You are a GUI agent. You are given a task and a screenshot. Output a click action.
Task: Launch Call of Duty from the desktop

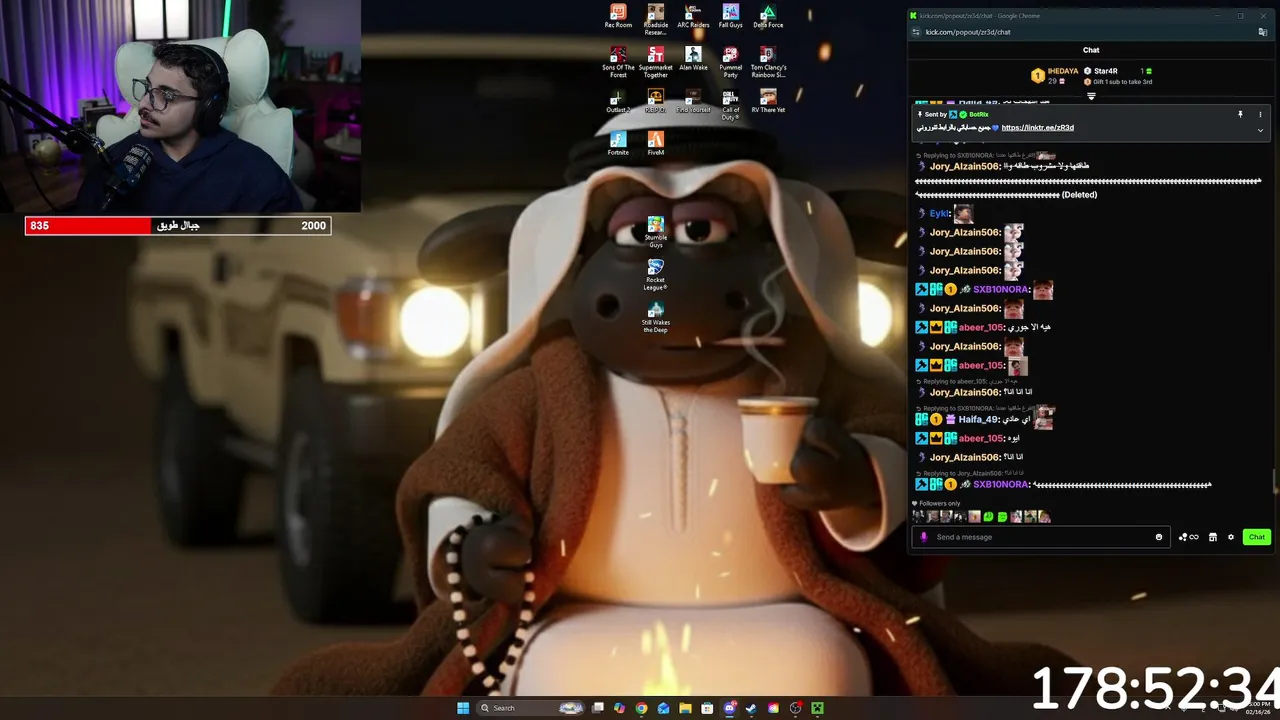(x=731, y=104)
